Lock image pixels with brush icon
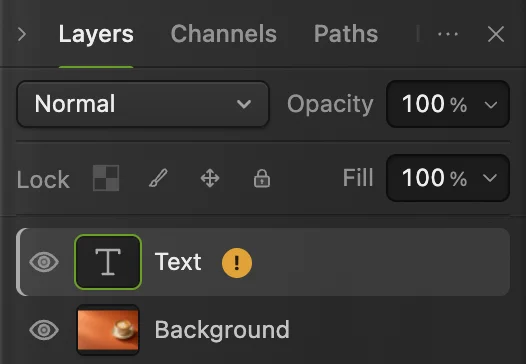Image resolution: width=526 pixels, height=364 pixels. pyautogui.click(x=158, y=178)
